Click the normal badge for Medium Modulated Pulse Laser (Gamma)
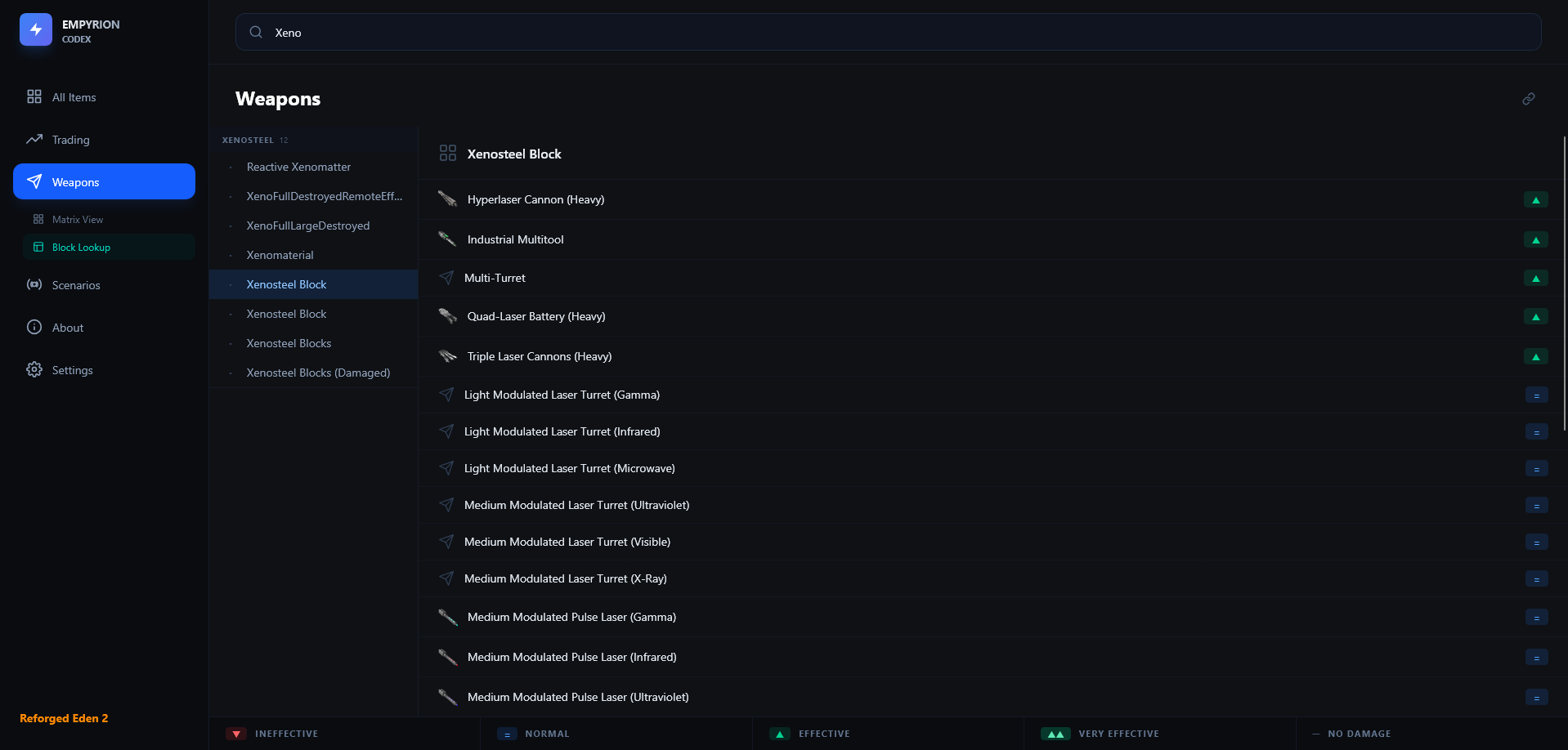The height and width of the screenshot is (750, 1568). pyautogui.click(x=1536, y=618)
